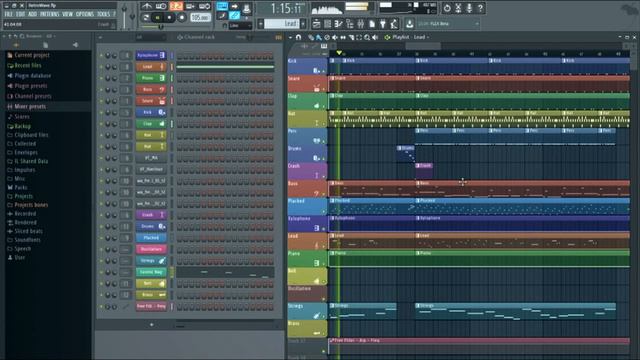This screenshot has height=360, width=640.
Task: Open the OPTIONS menu
Action: coord(85,14)
